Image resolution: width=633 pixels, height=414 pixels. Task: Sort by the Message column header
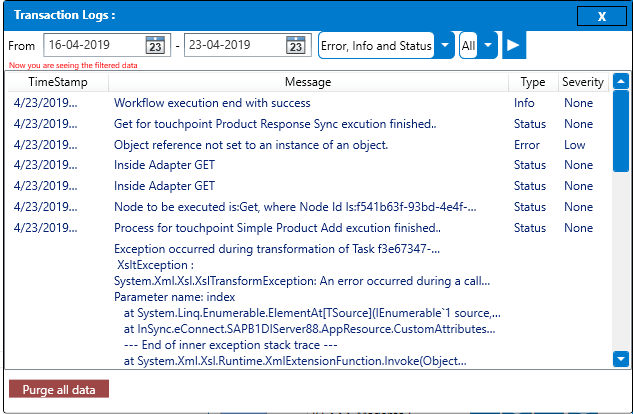click(x=308, y=82)
